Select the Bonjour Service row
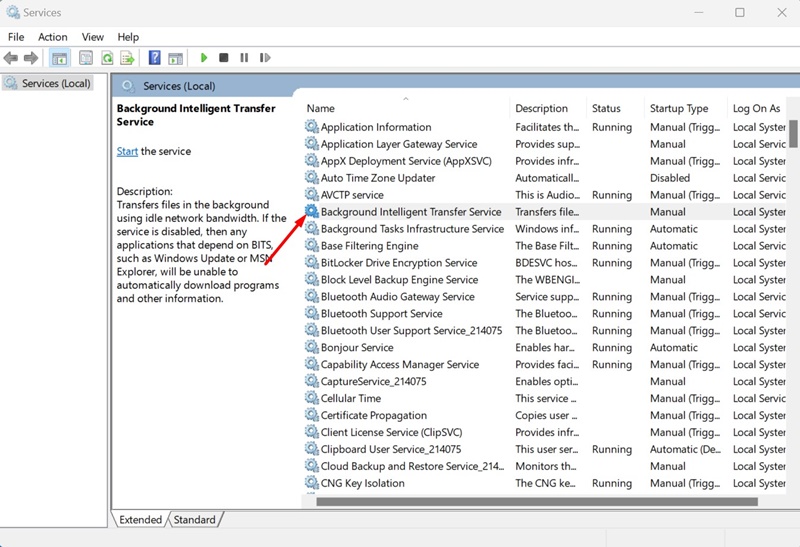The height and width of the screenshot is (547, 800). [x=357, y=347]
